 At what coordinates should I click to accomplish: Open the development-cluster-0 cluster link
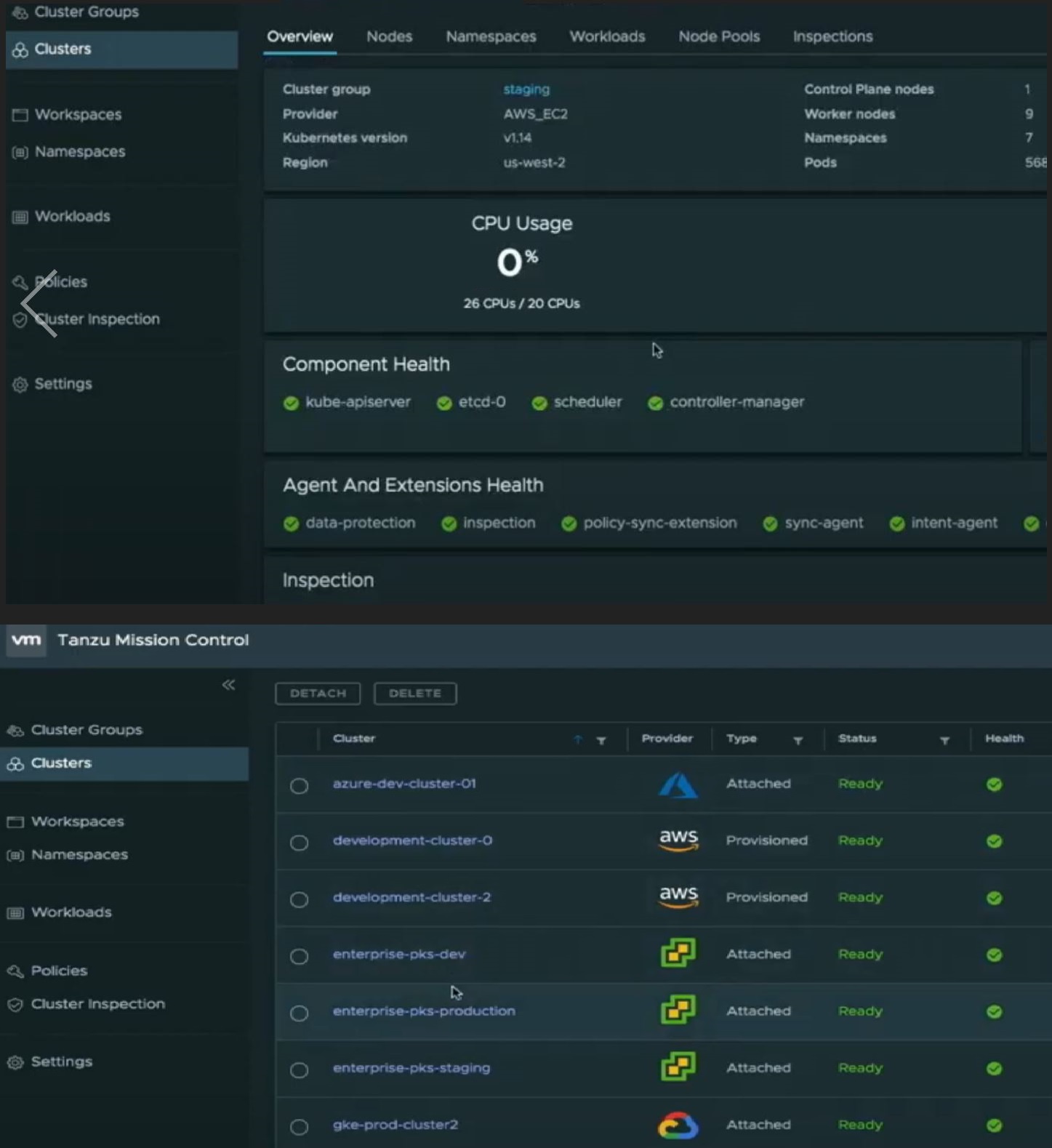pos(412,840)
